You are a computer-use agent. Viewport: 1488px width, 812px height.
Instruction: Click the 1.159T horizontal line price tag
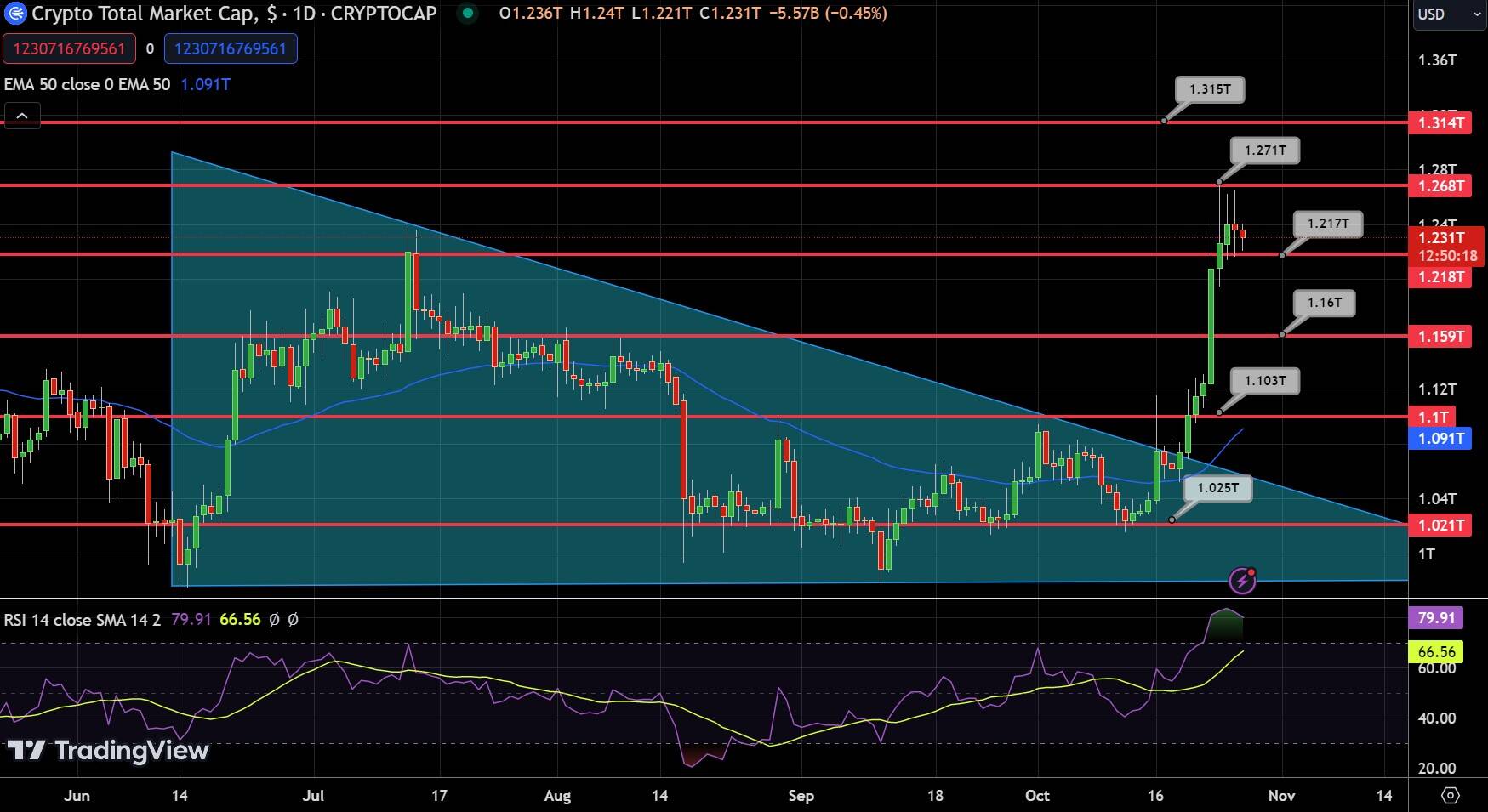tap(1440, 337)
